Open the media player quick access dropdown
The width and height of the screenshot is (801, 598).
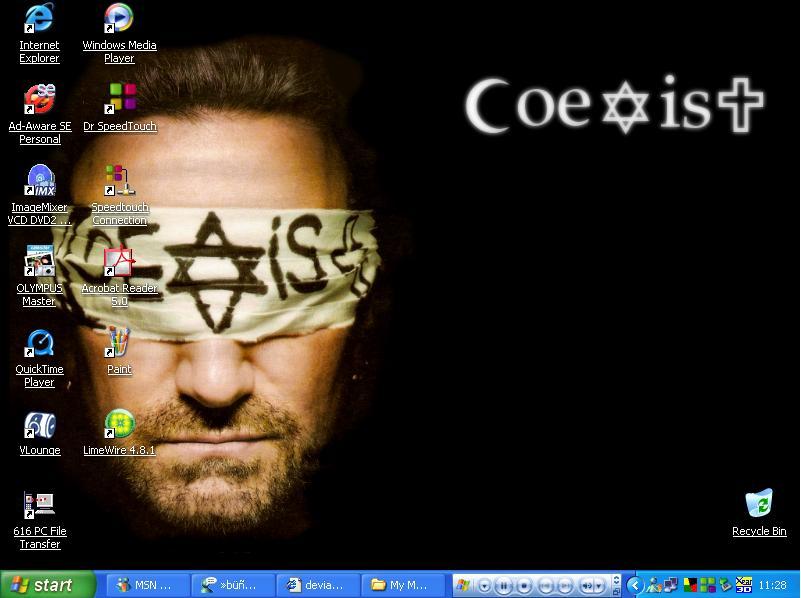click(484, 585)
